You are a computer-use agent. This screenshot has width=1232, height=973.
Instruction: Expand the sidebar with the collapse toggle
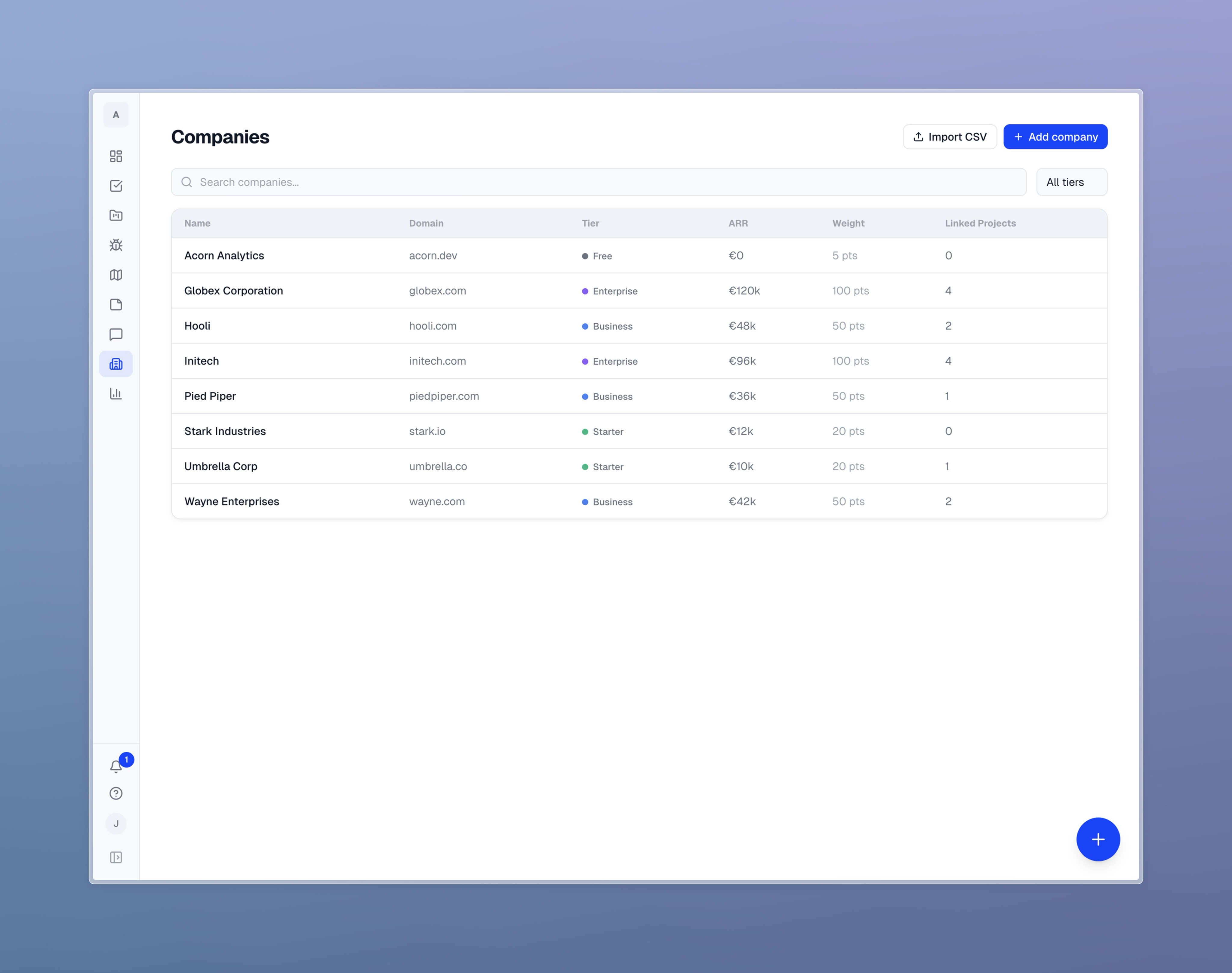click(x=116, y=857)
